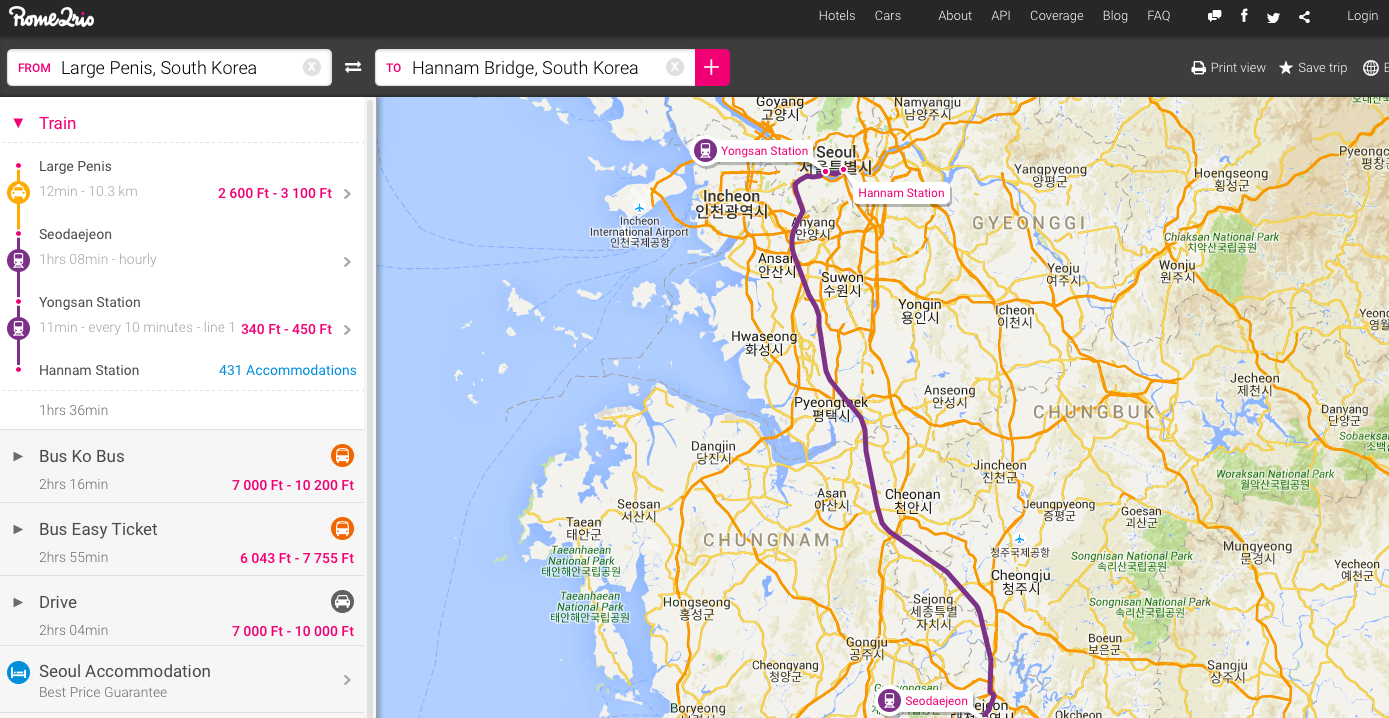Click the '1hrs 36min' total duration

[74, 410]
